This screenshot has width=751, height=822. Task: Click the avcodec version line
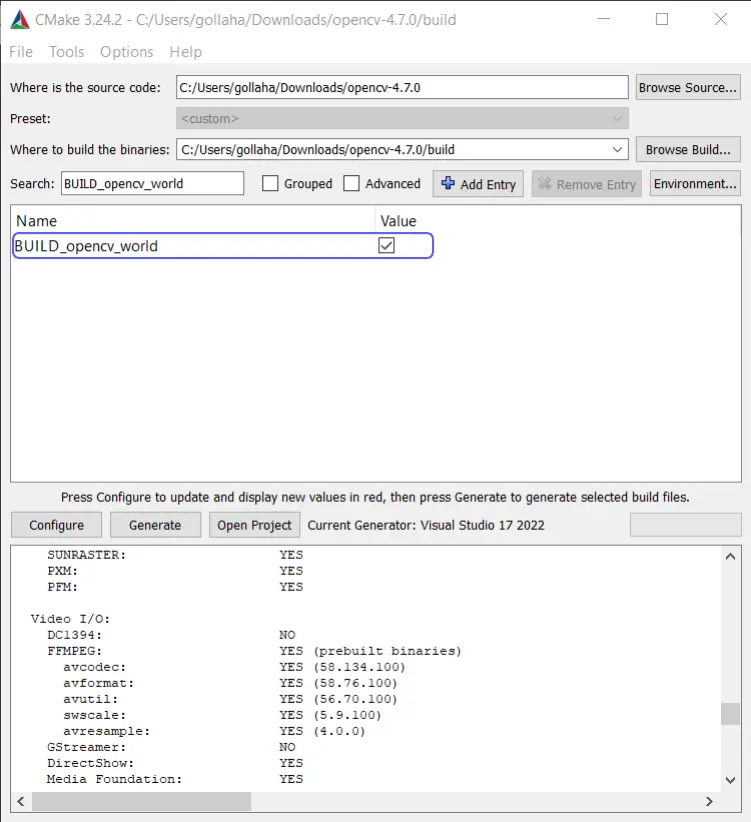click(234, 667)
